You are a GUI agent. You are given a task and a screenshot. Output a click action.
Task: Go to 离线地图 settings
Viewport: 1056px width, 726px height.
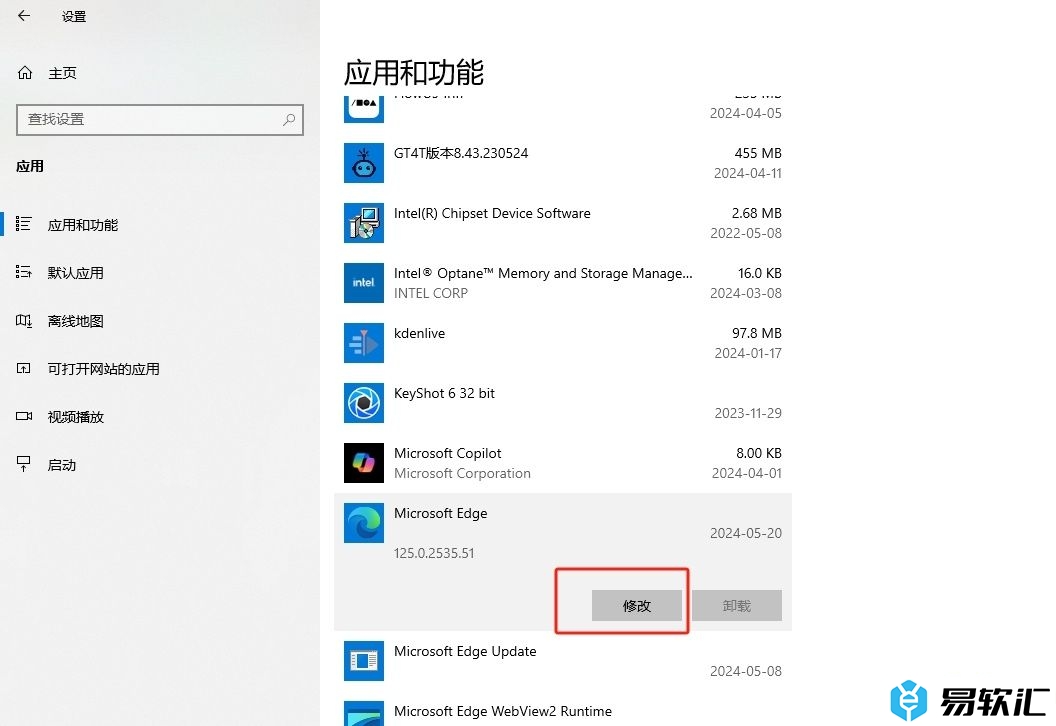click(75, 321)
